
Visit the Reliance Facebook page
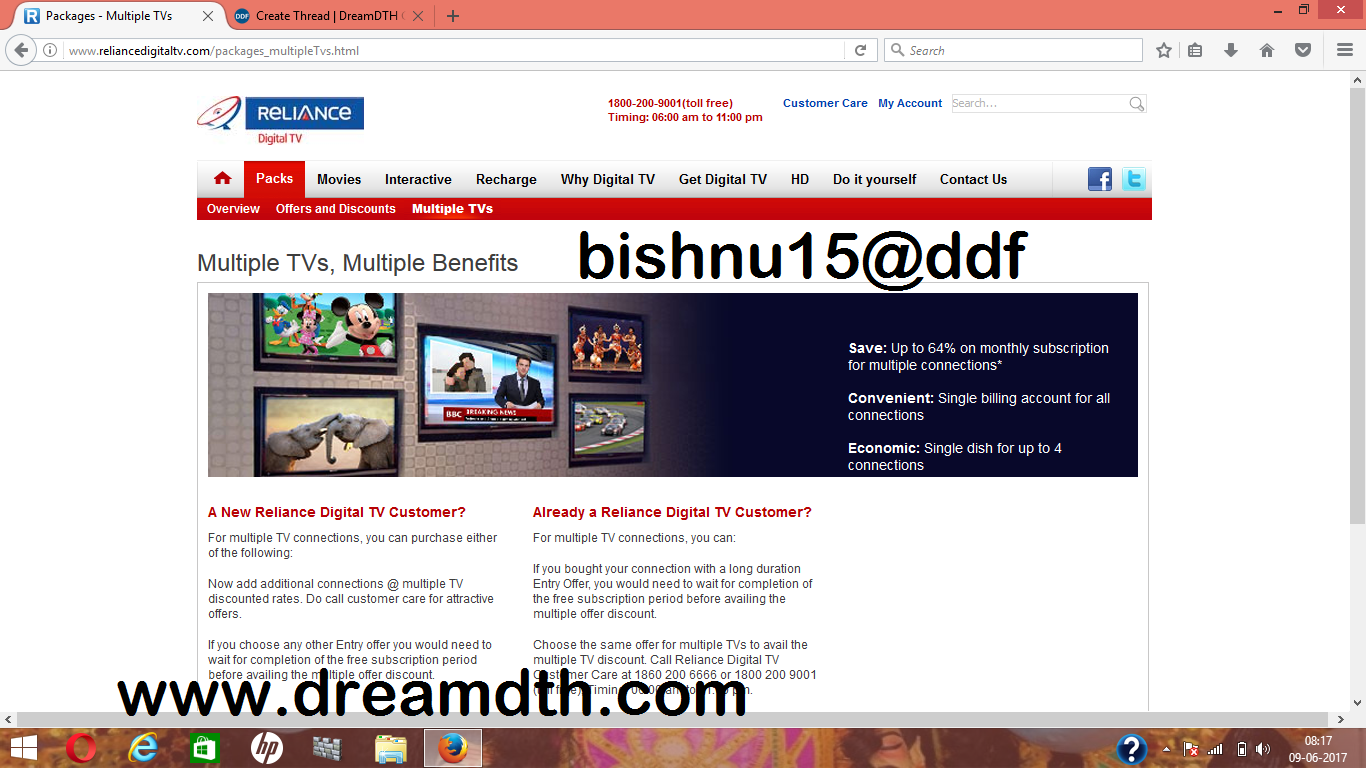(1100, 179)
